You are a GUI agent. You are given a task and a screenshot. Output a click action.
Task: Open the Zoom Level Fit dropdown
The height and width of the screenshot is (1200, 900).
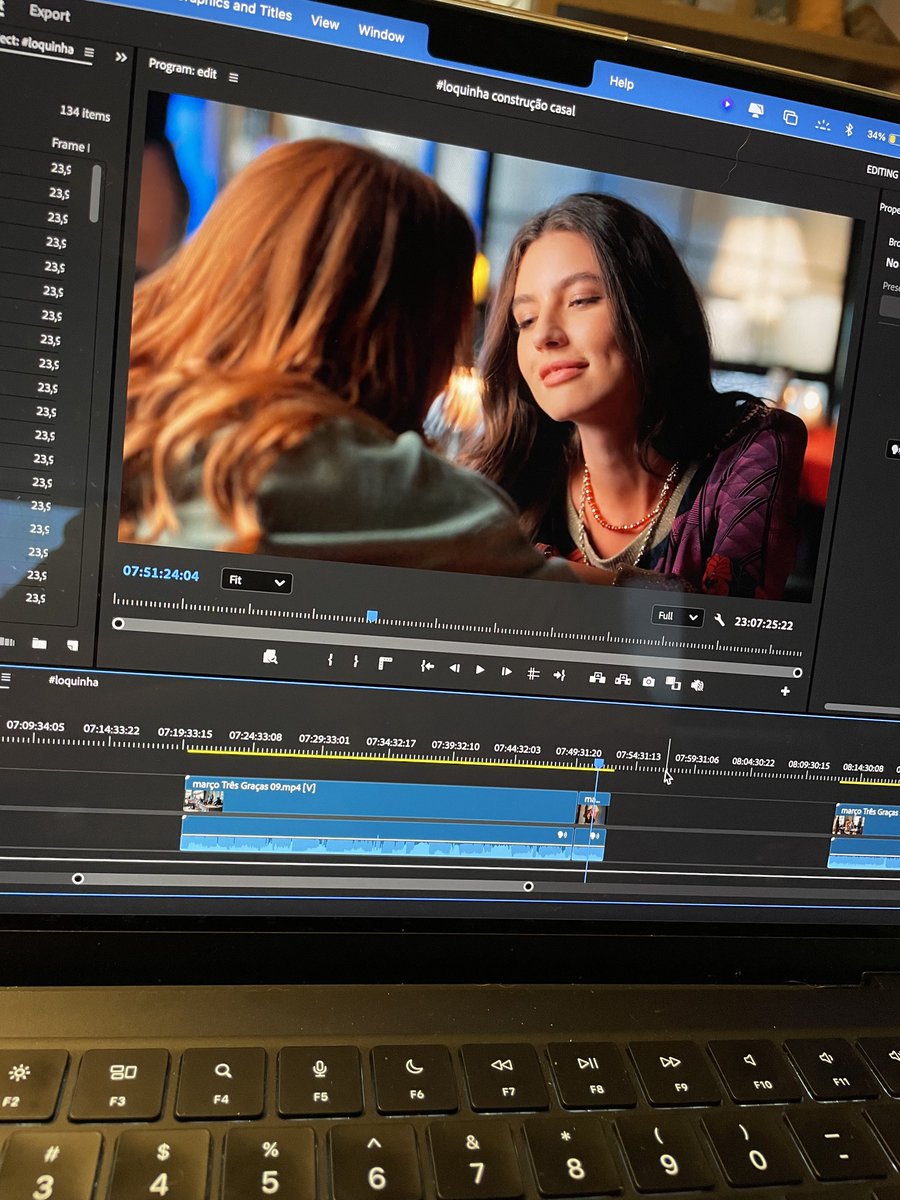point(256,581)
